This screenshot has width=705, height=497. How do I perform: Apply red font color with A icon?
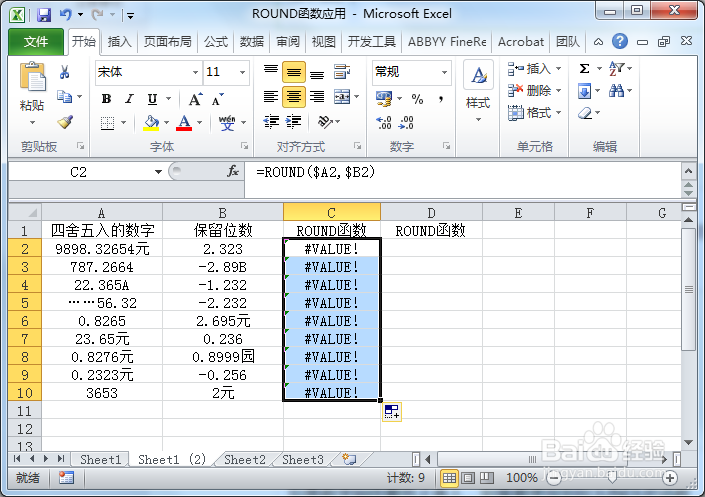coord(184,122)
